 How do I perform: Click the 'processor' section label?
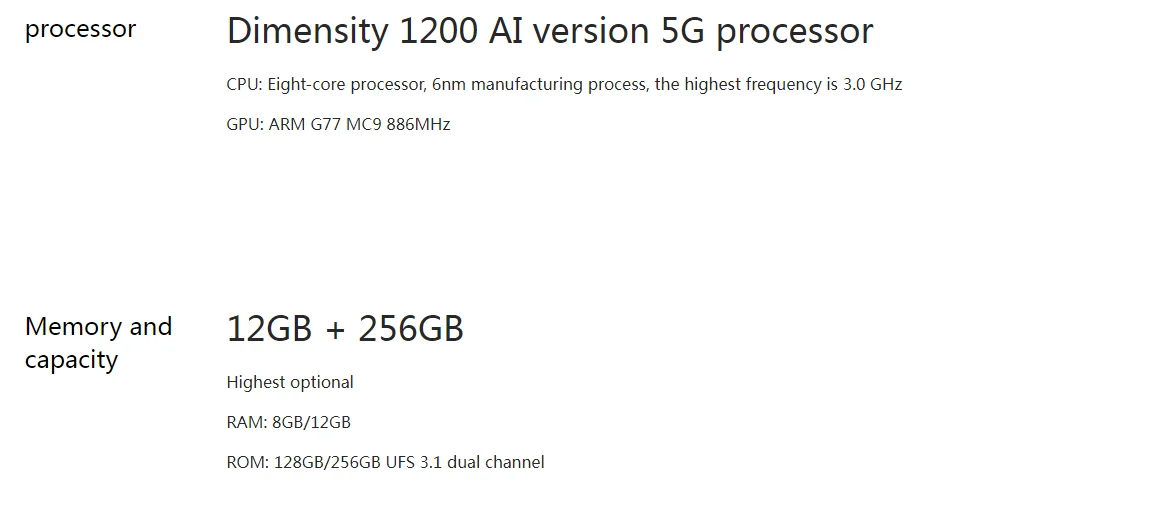[x=81, y=30]
